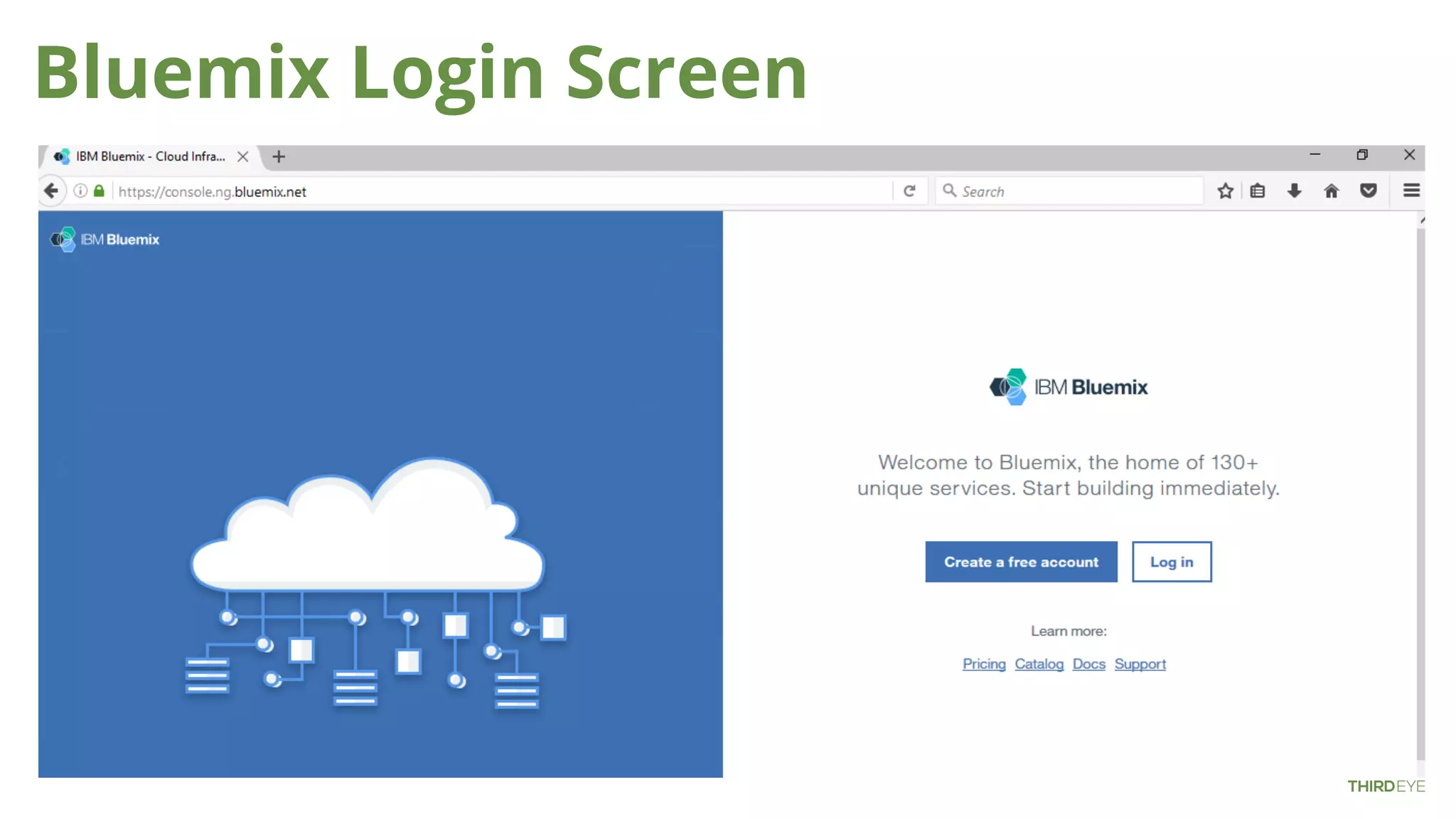Reload the page with the refresh icon
Viewport: 1456px width, 819px height.
pos(909,191)
